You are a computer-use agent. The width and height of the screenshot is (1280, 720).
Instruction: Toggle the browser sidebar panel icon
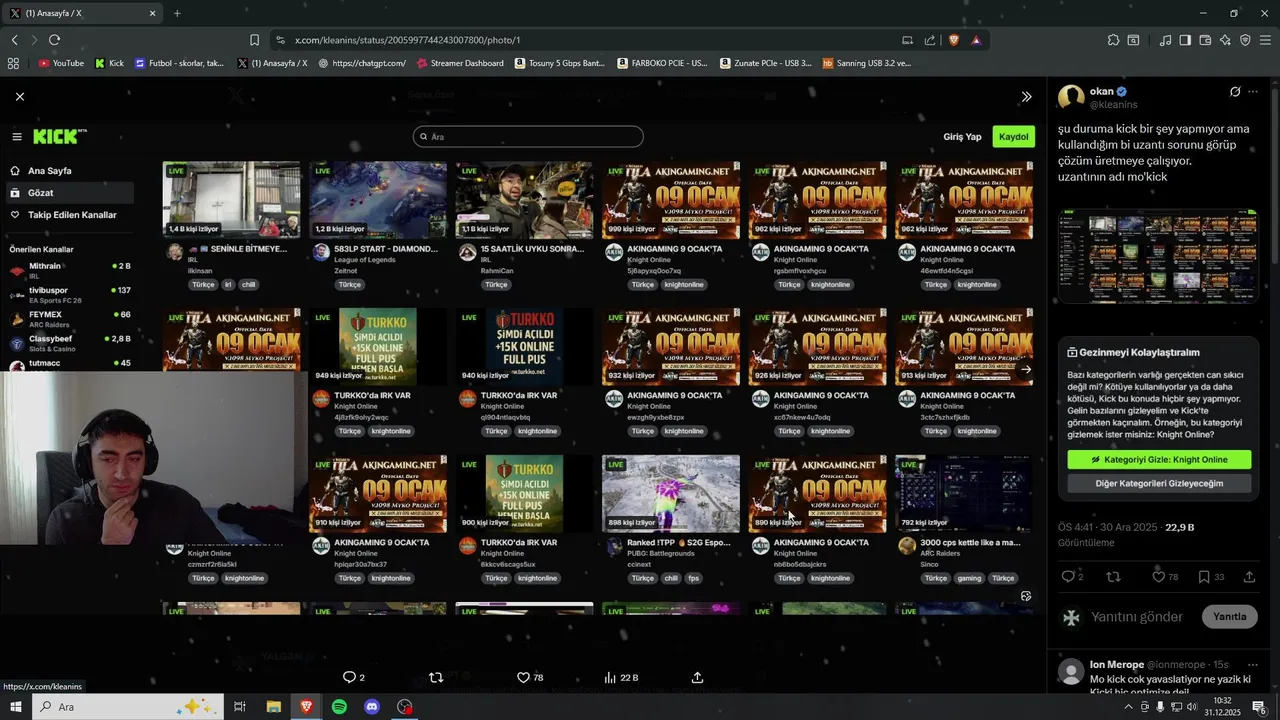click(x=1185, y=40)
